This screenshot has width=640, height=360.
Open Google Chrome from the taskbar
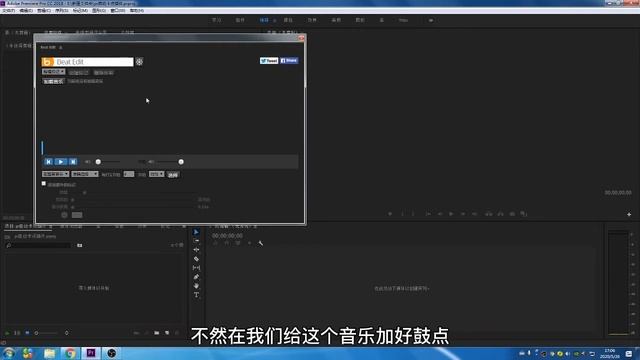pos(70,353)
